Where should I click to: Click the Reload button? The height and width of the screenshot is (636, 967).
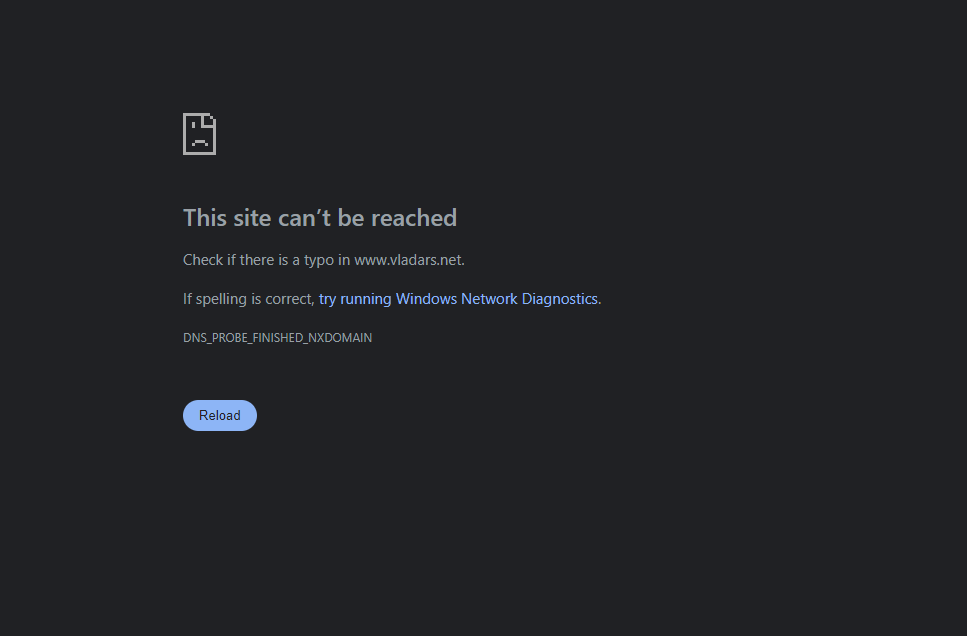(x=220, y=415)
